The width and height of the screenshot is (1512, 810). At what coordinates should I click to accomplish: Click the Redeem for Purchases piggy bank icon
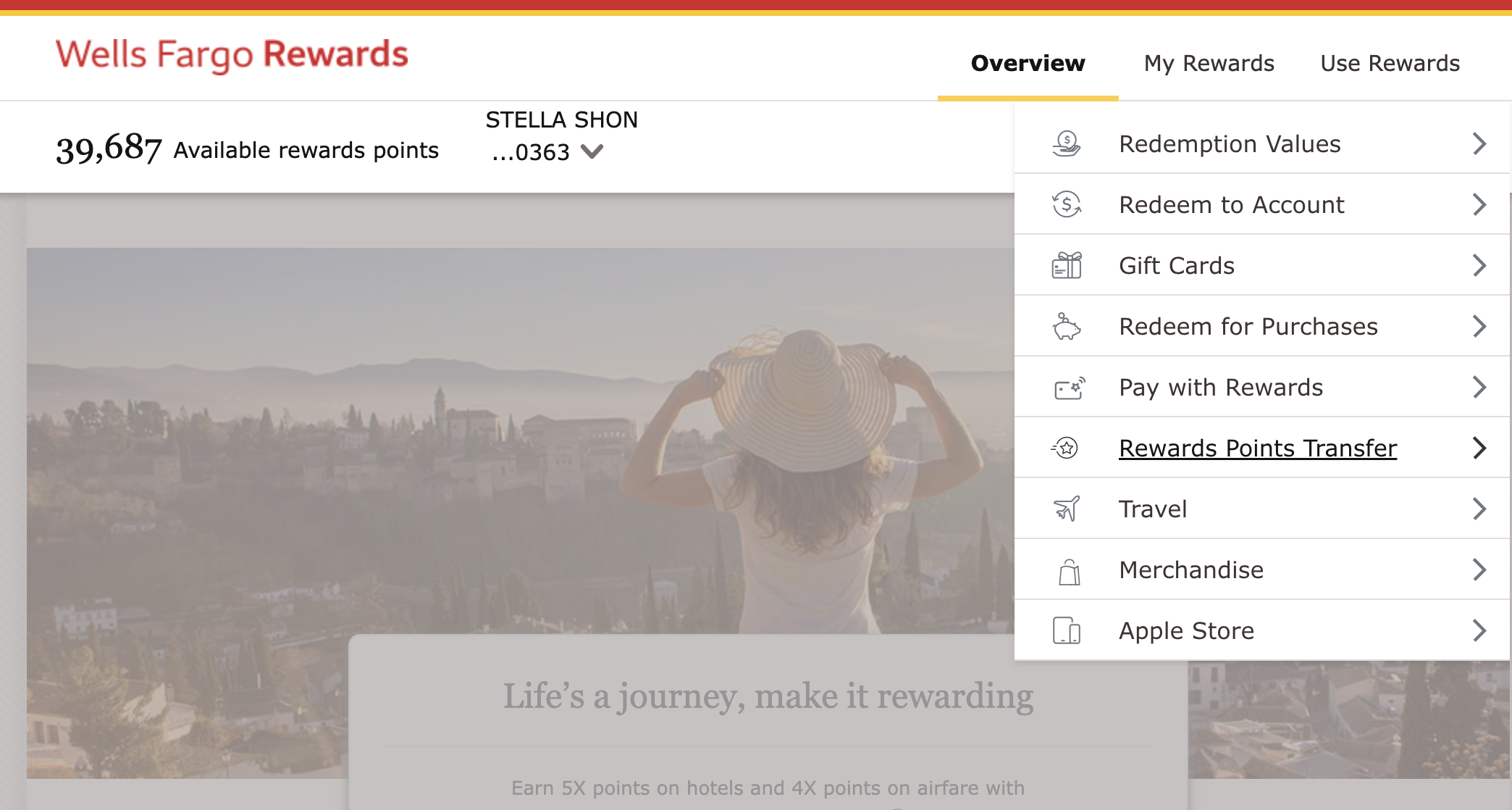point(1067,326)
